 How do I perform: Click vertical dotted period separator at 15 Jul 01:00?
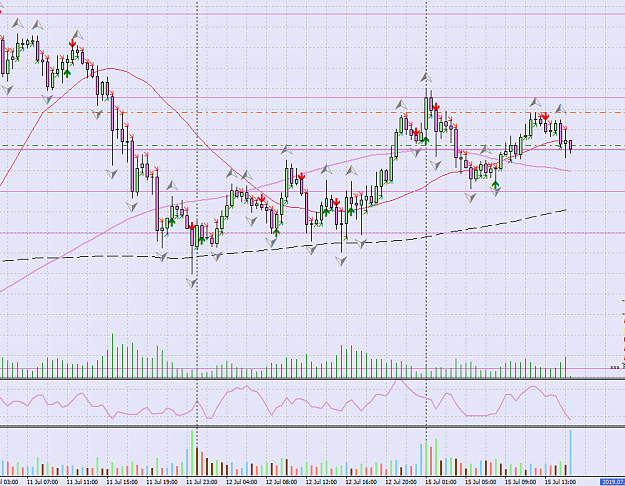tap(426, 239)
